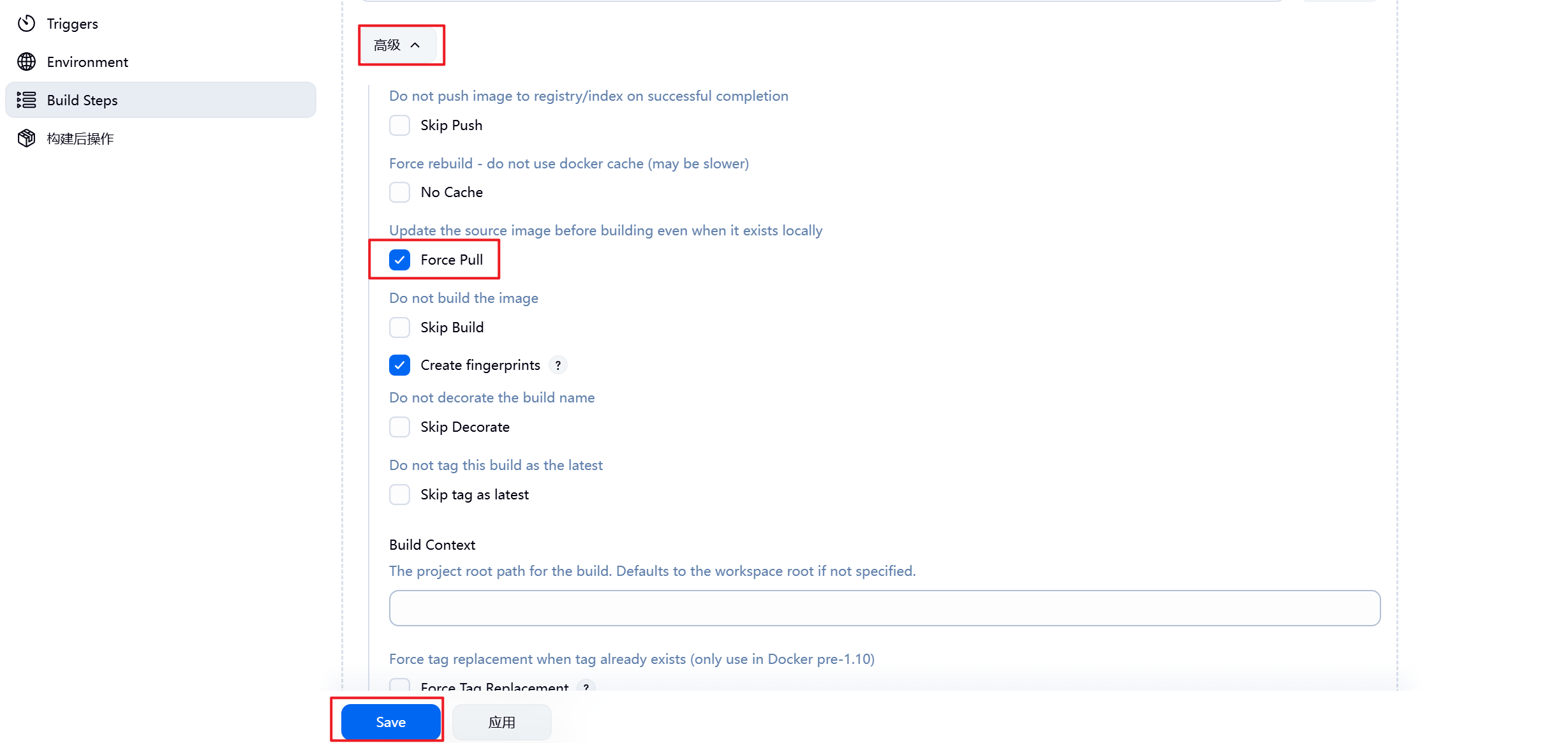The width and height of the screenshot is (1568, 743).
Task: Tick the Skip Build checkbox
Action: (400, 328)
